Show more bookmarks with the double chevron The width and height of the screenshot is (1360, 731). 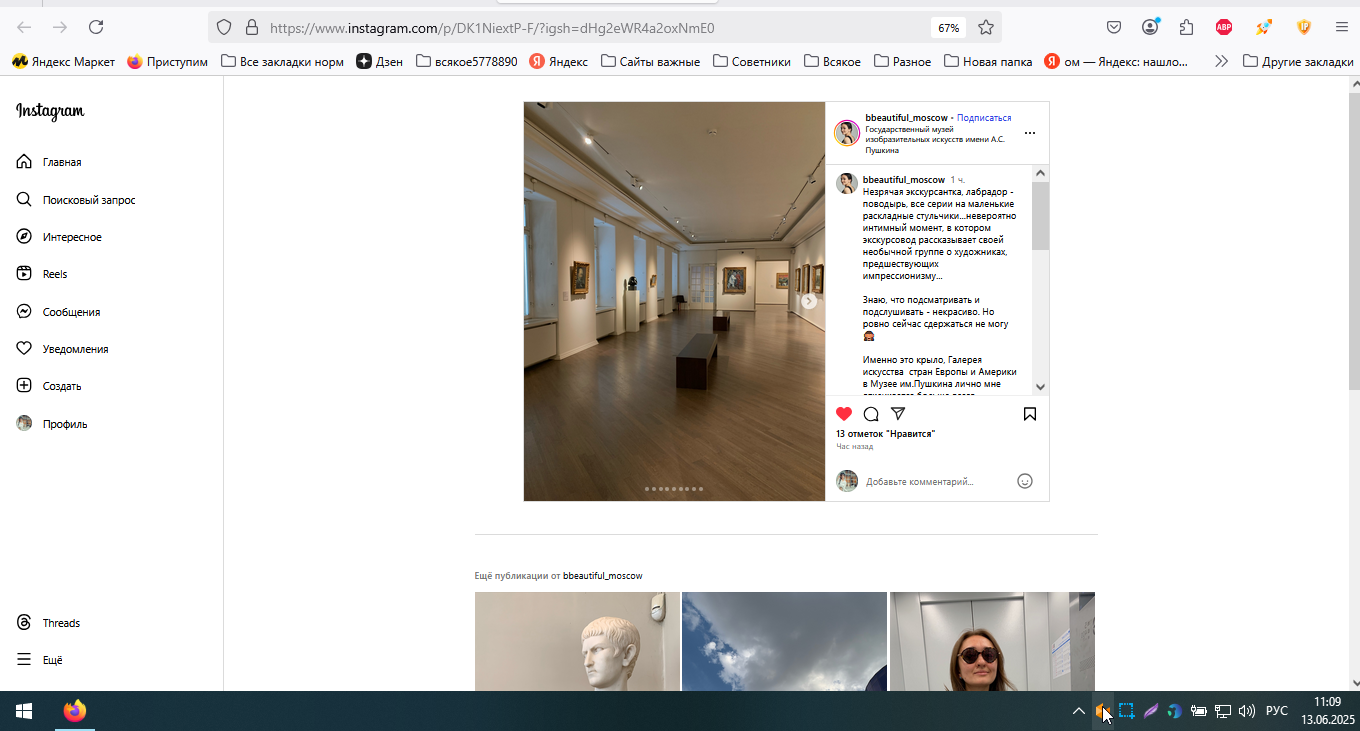pyautogui.click(x=1221, y=61)
